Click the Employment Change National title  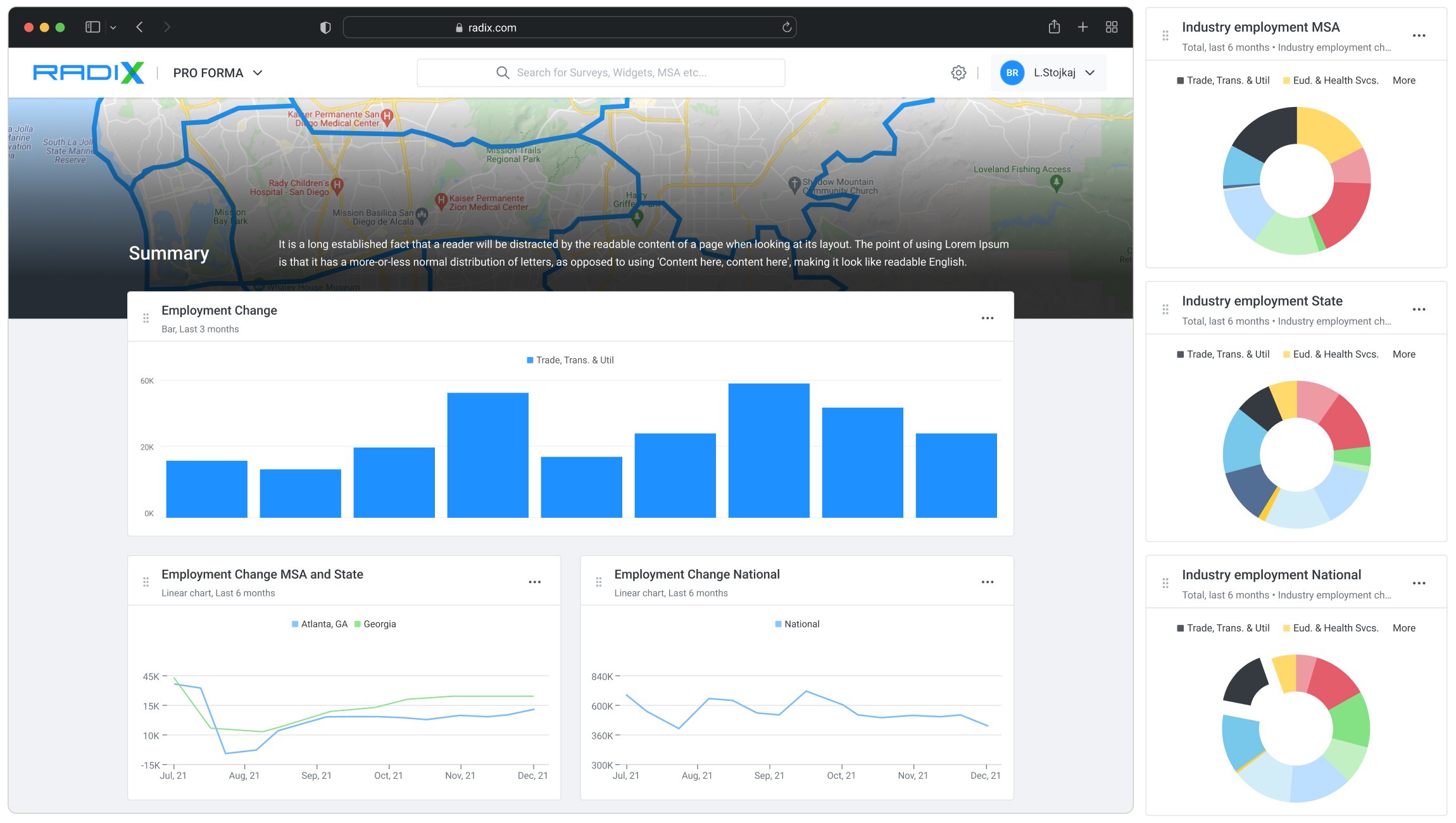coord(697,574)
